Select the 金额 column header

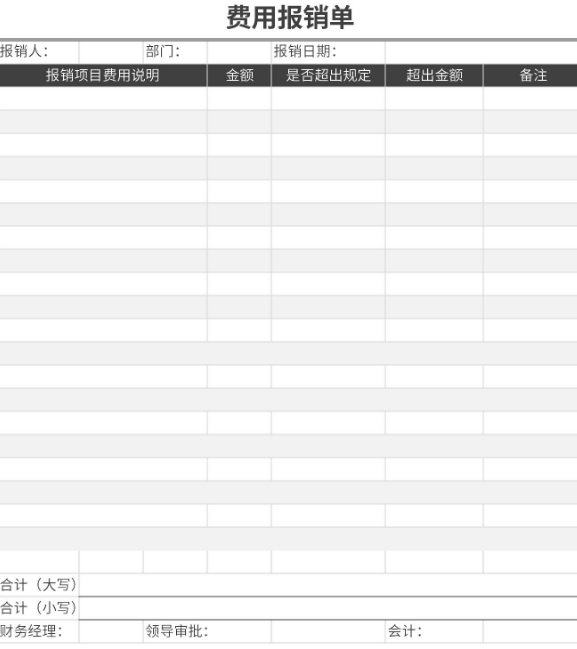(x=239, y=75)
